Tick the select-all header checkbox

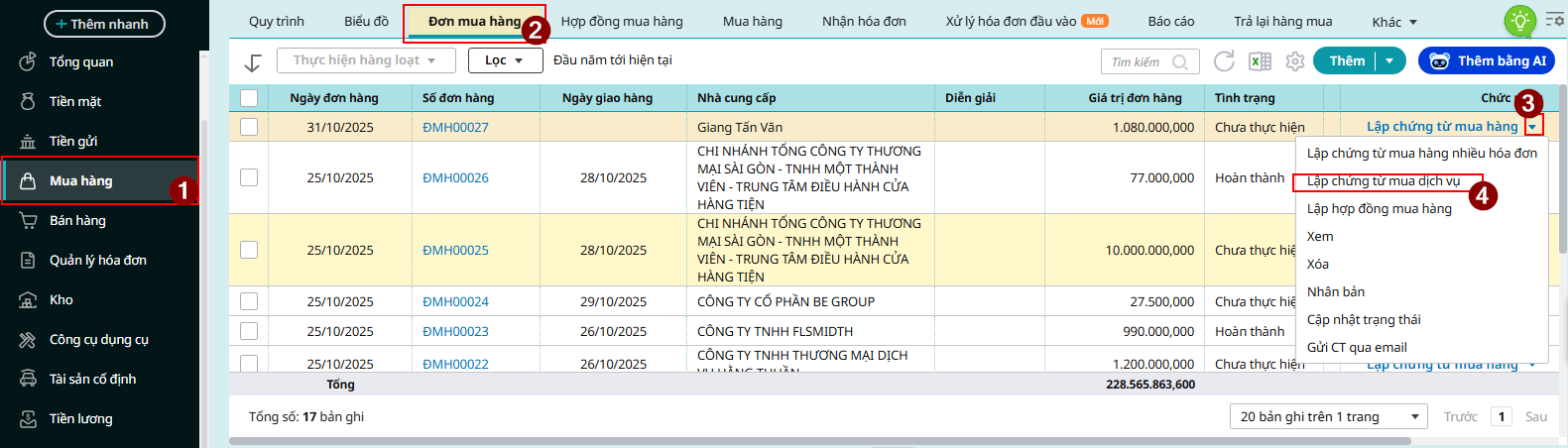249,98
